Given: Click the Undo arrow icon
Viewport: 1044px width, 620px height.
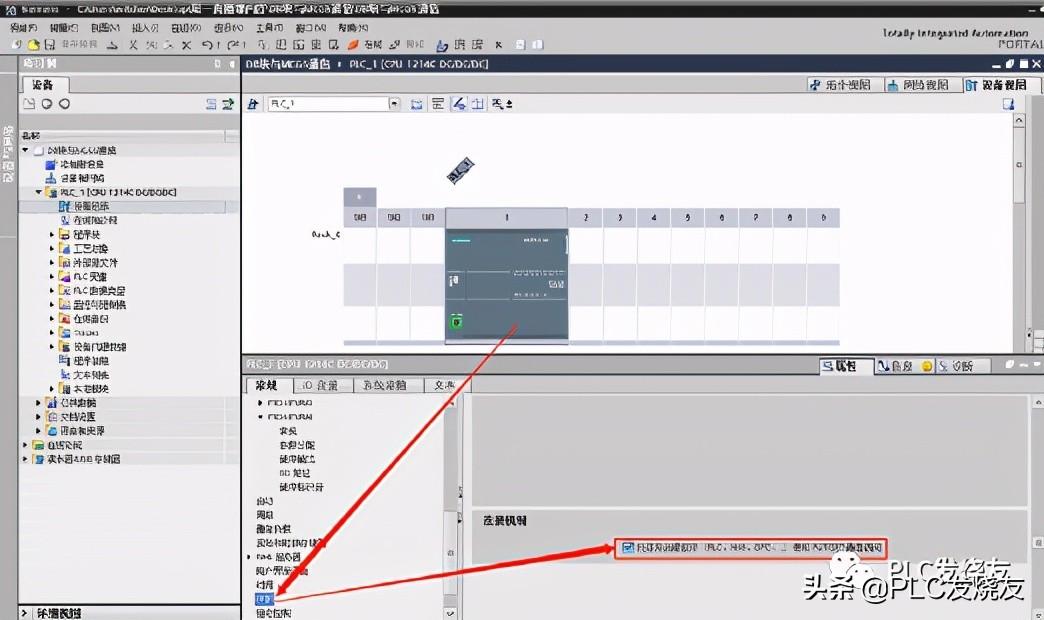Looking at the screenshot, I should (207, 45).
